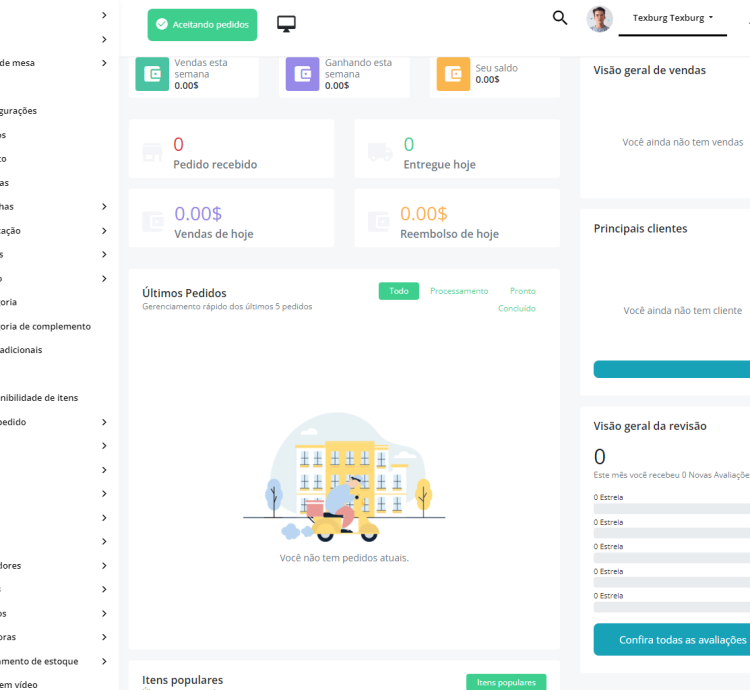Switch to the Pronto orders tab
The width and height of the screenshot is (750, 690).
[522, 291]
